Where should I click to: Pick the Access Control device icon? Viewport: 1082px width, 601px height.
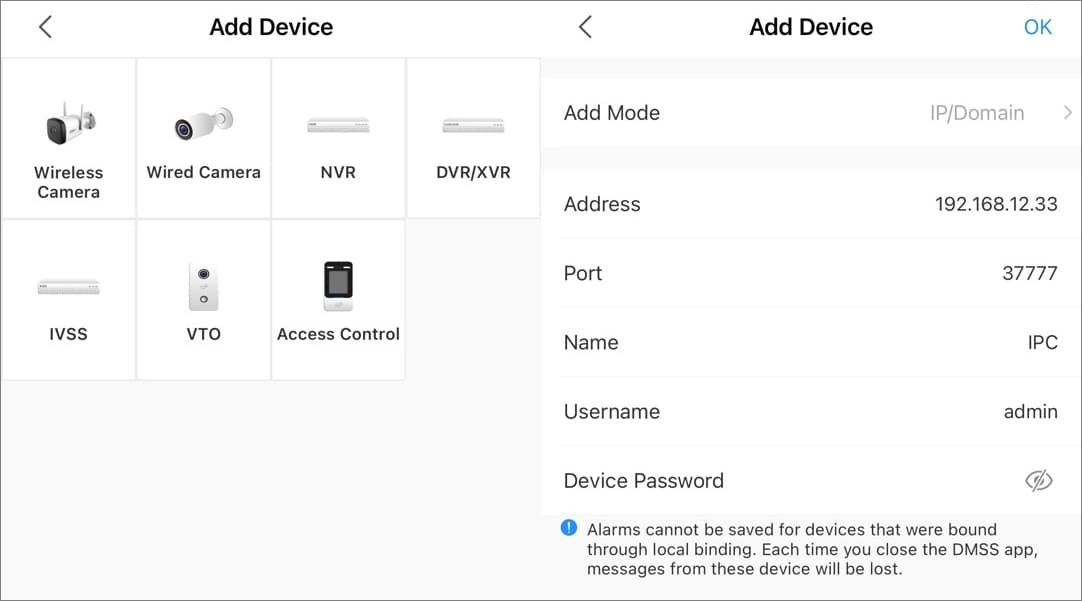pyautogui.click(x=338, y=286)
